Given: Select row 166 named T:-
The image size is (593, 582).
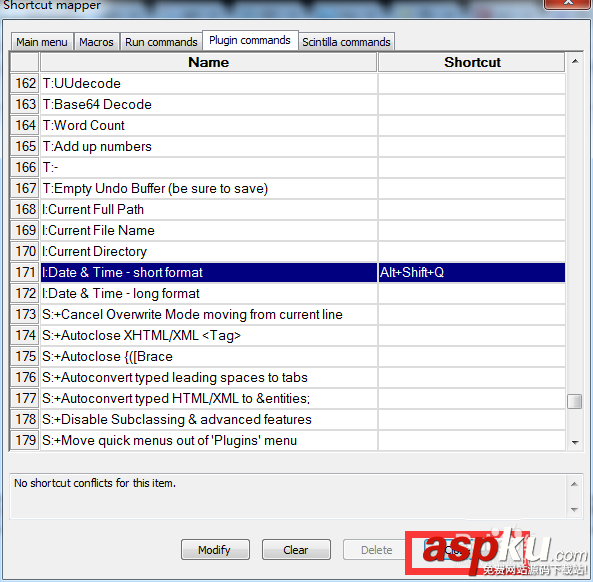Looking at the screenshot, I should (288, 168).
